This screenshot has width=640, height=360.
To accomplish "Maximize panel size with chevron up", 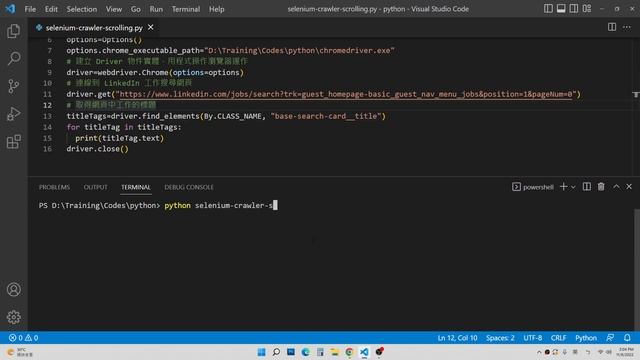I will 616,187.
